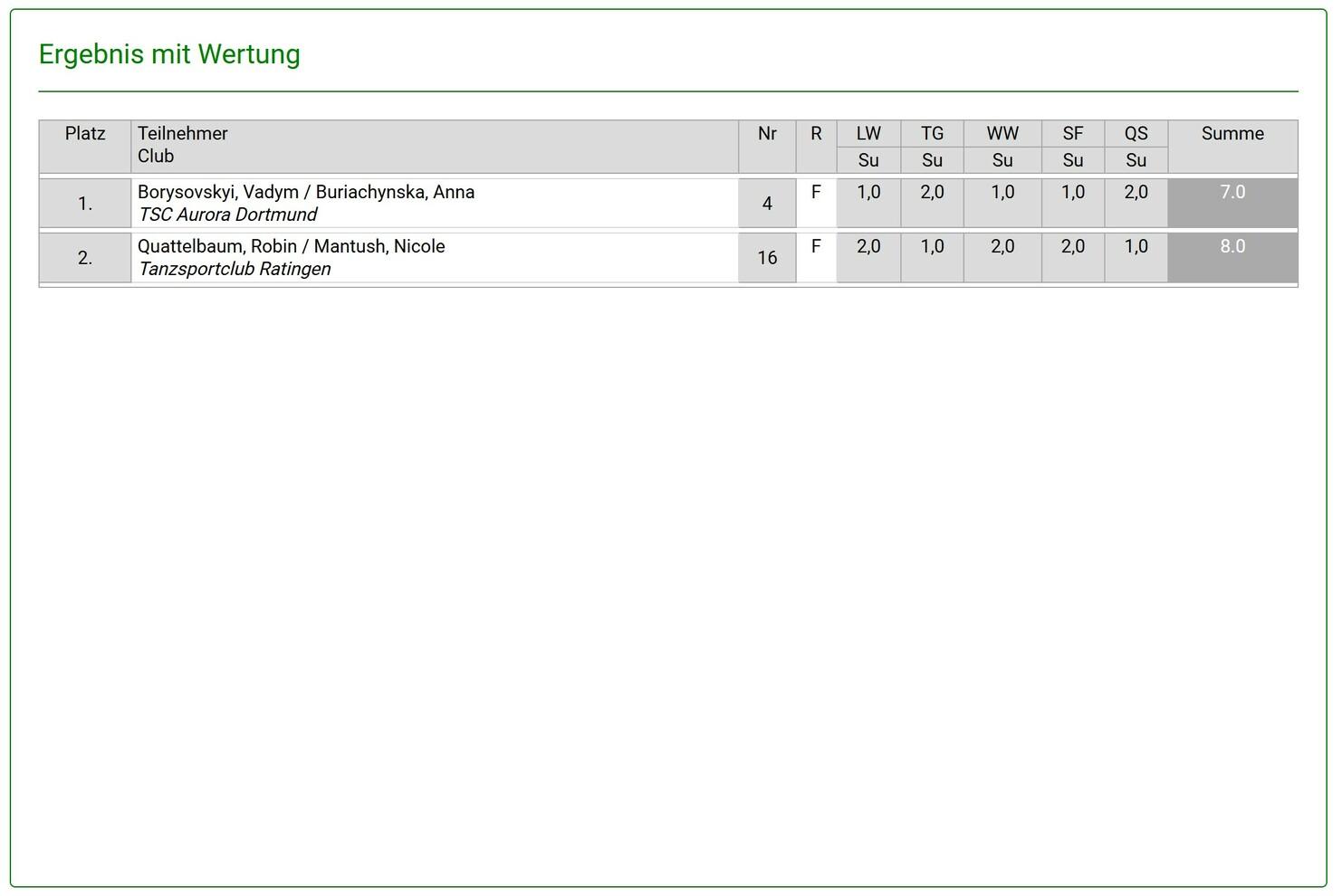Screen dimensions: 1342x896
Task: Click the Platz column header
Action: (85, 134)
